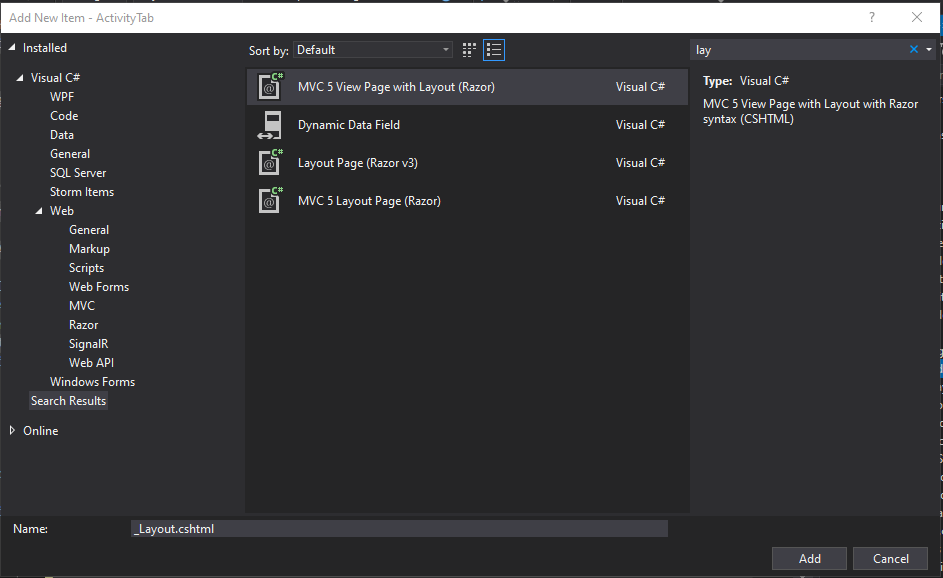Select the Online label

click(40, 431)
